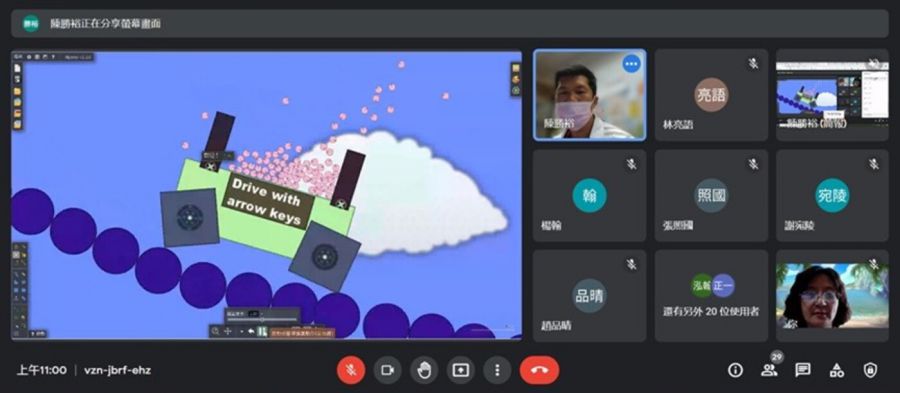
Task: Open host controls shield icon
Action: coord(870,370)
